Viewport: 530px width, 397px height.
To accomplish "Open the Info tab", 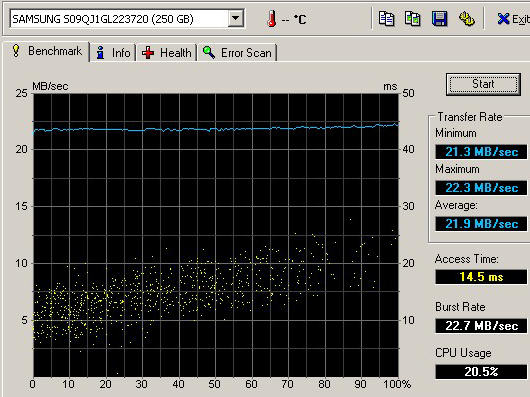I will [x=113, y=53].
